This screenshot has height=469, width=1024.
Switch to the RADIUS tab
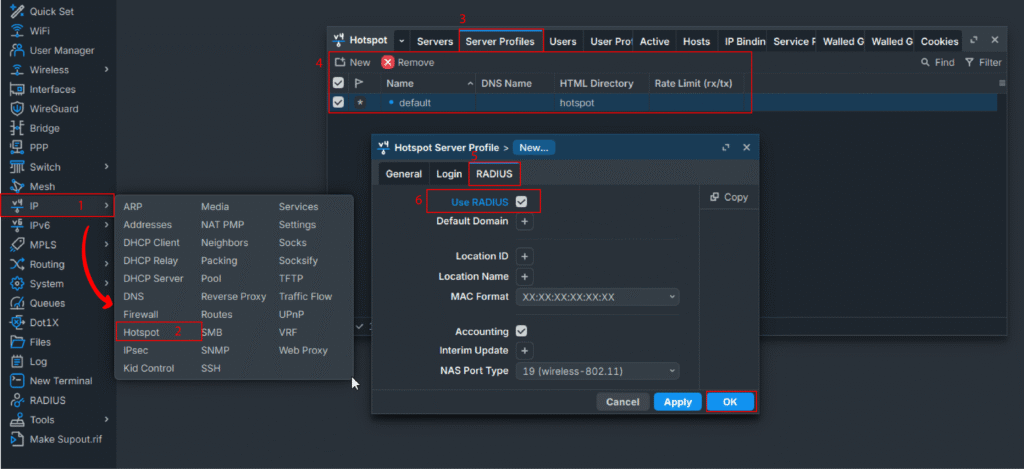point(494,174)
